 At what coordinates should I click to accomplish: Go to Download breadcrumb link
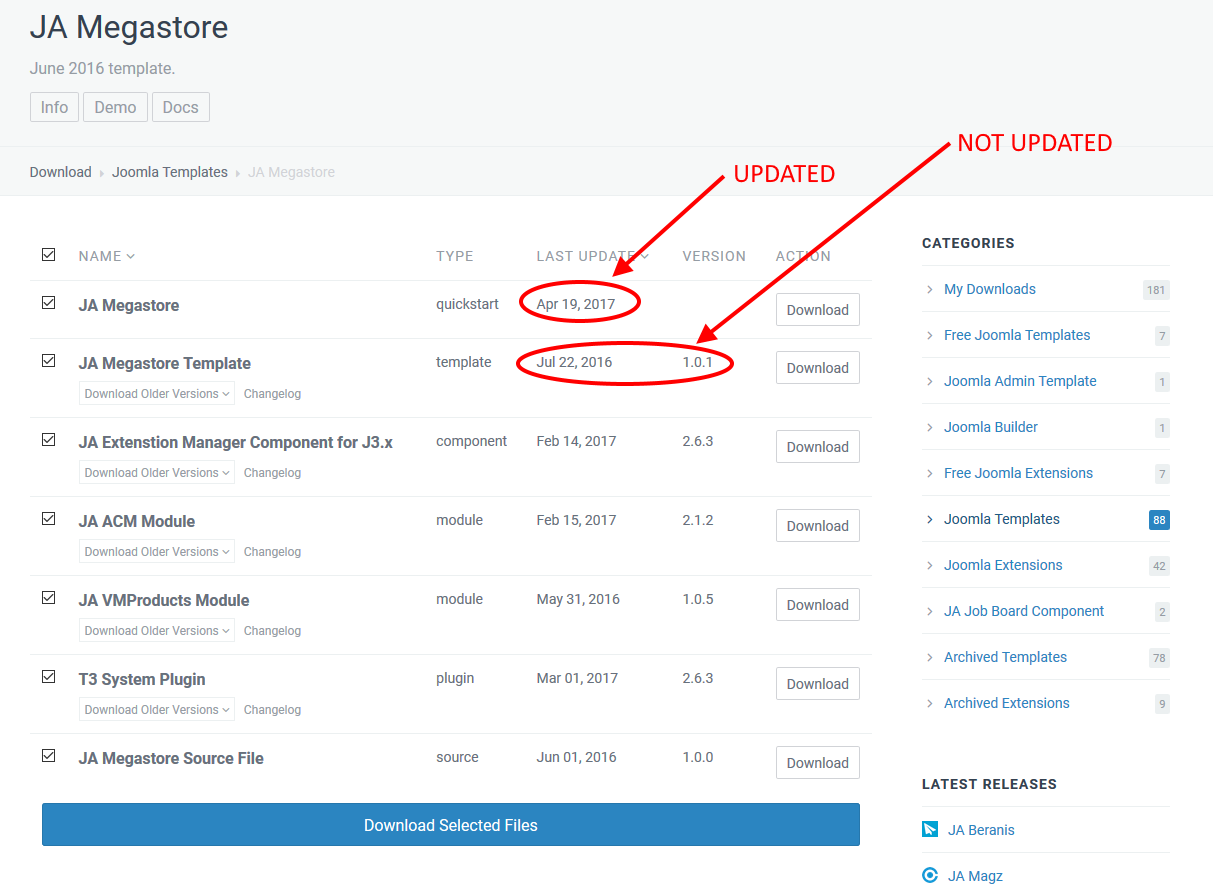(60, 172)
